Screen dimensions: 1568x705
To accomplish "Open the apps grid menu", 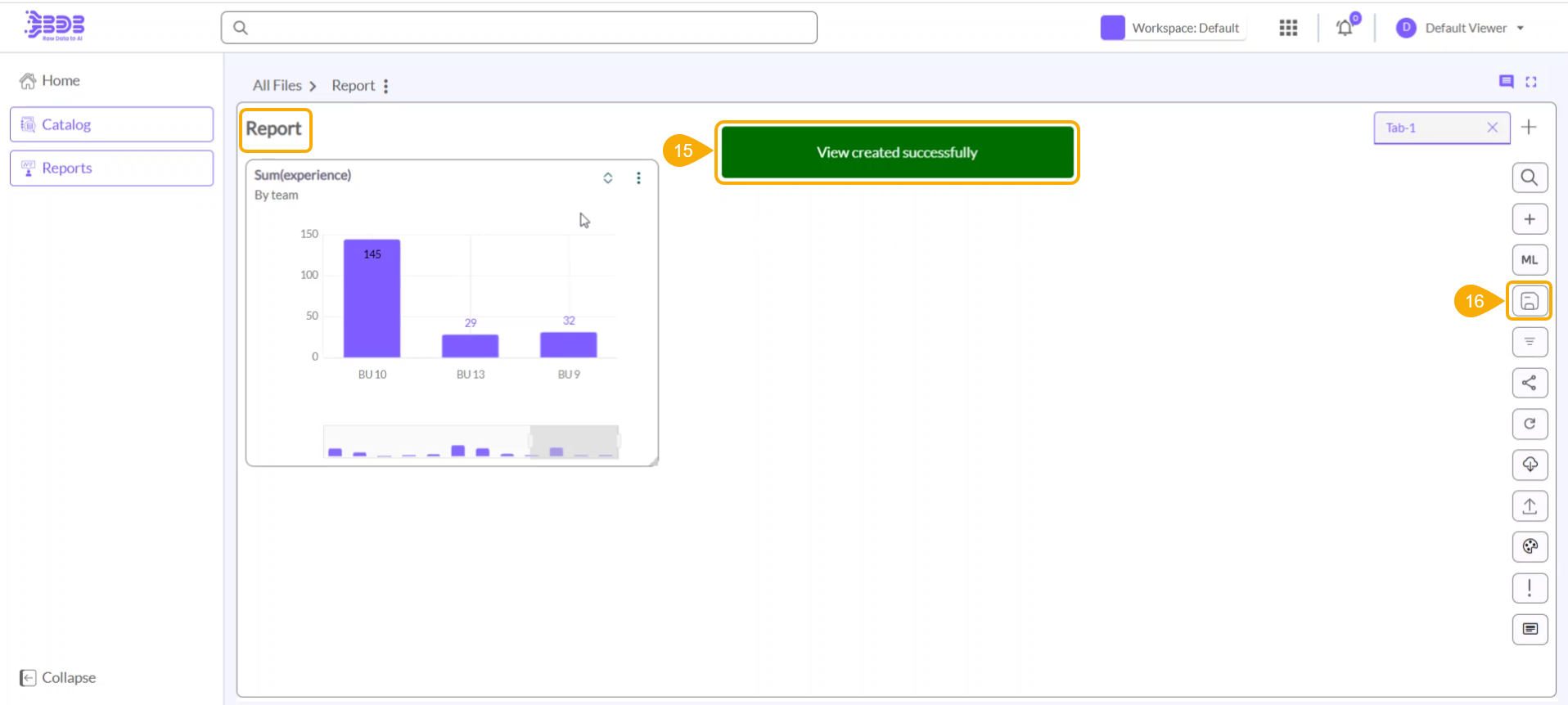I will click(x=1288, y=28).
